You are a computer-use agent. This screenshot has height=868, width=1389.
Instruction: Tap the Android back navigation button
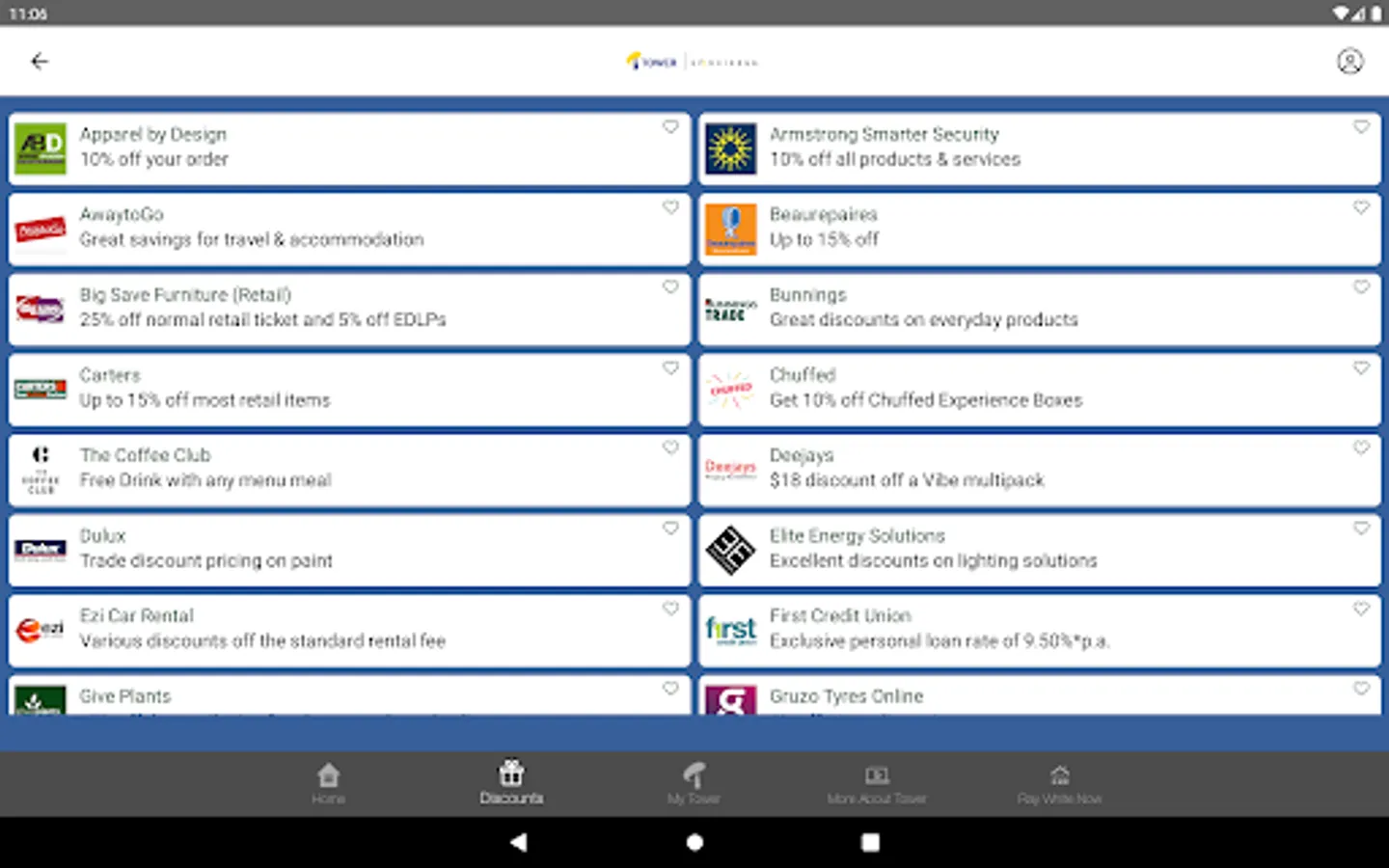519,842
